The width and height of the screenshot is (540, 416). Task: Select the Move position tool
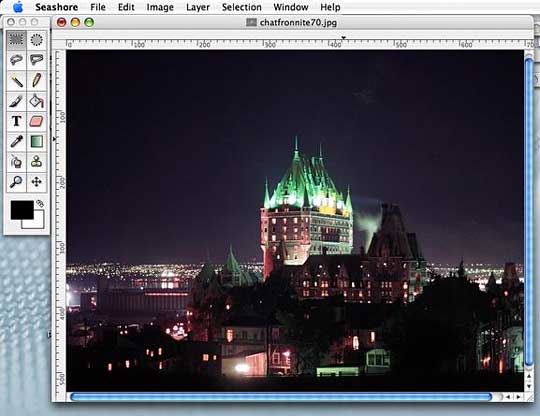[37, 182]
